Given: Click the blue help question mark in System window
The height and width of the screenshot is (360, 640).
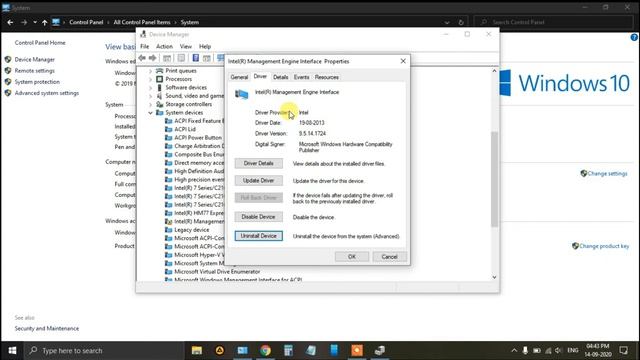Looking at the screenshot, I should (634, 37).
